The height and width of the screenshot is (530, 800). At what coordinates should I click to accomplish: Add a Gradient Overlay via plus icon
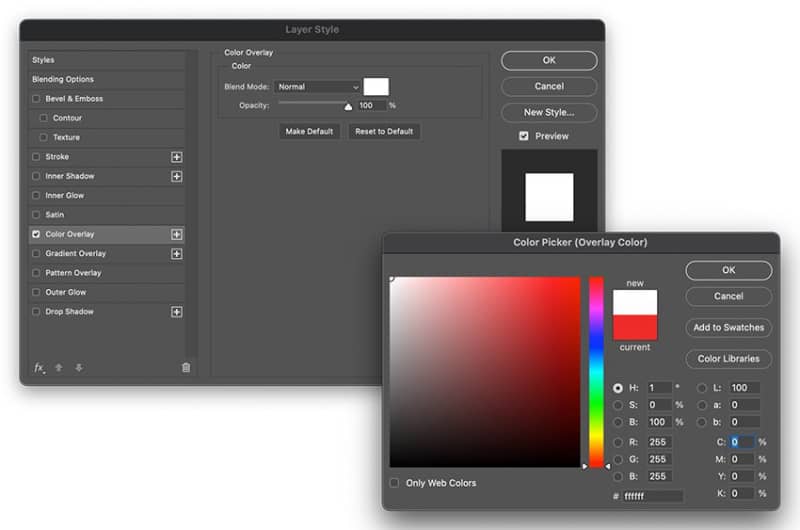177,254
